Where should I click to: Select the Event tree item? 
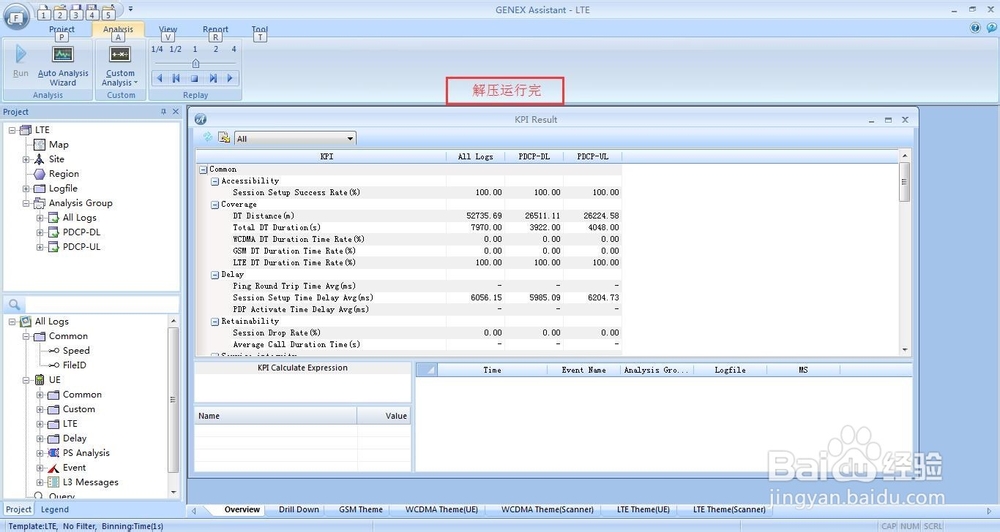(x=74, y=468)
